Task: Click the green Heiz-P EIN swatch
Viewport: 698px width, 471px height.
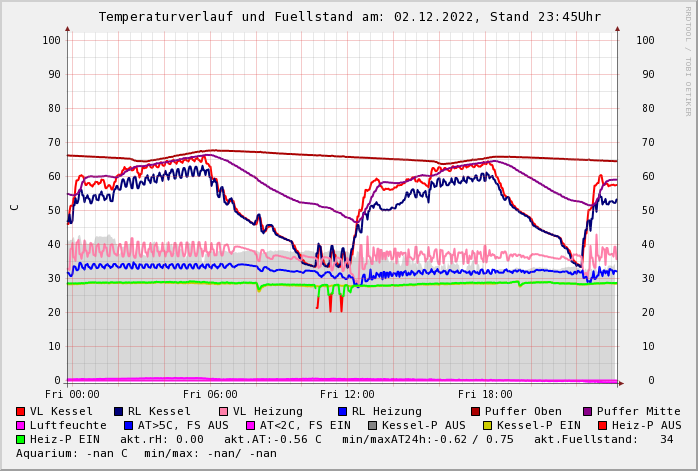Action: [x=21, y=440]
